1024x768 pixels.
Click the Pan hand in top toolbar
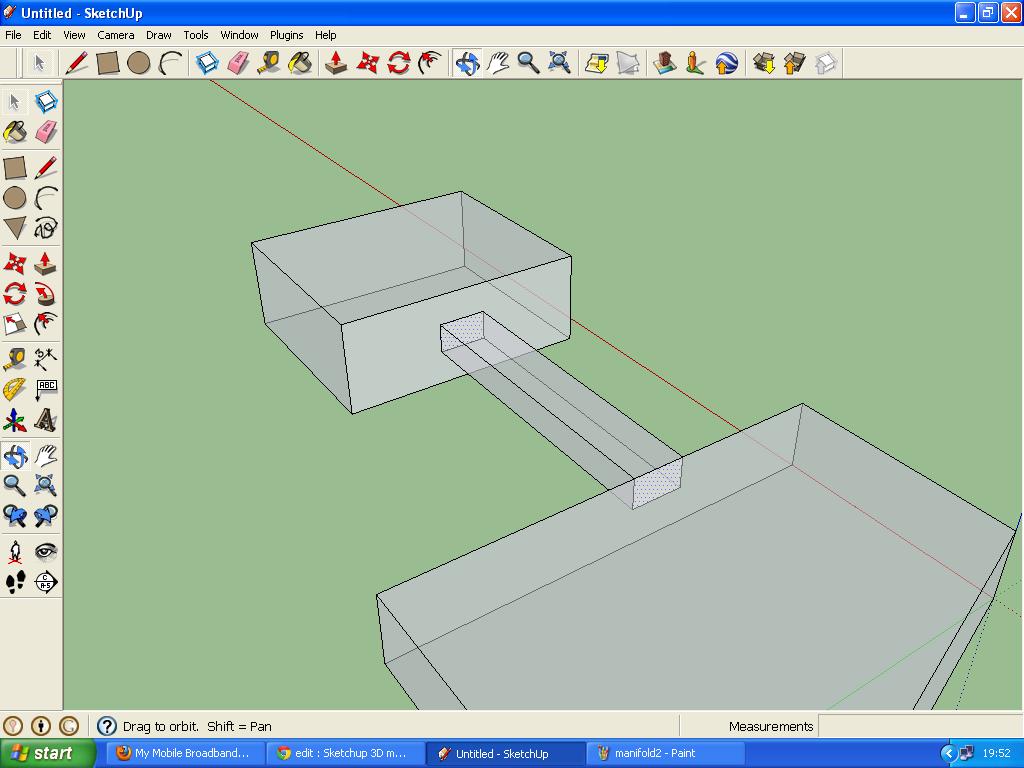tap(498, 63)
